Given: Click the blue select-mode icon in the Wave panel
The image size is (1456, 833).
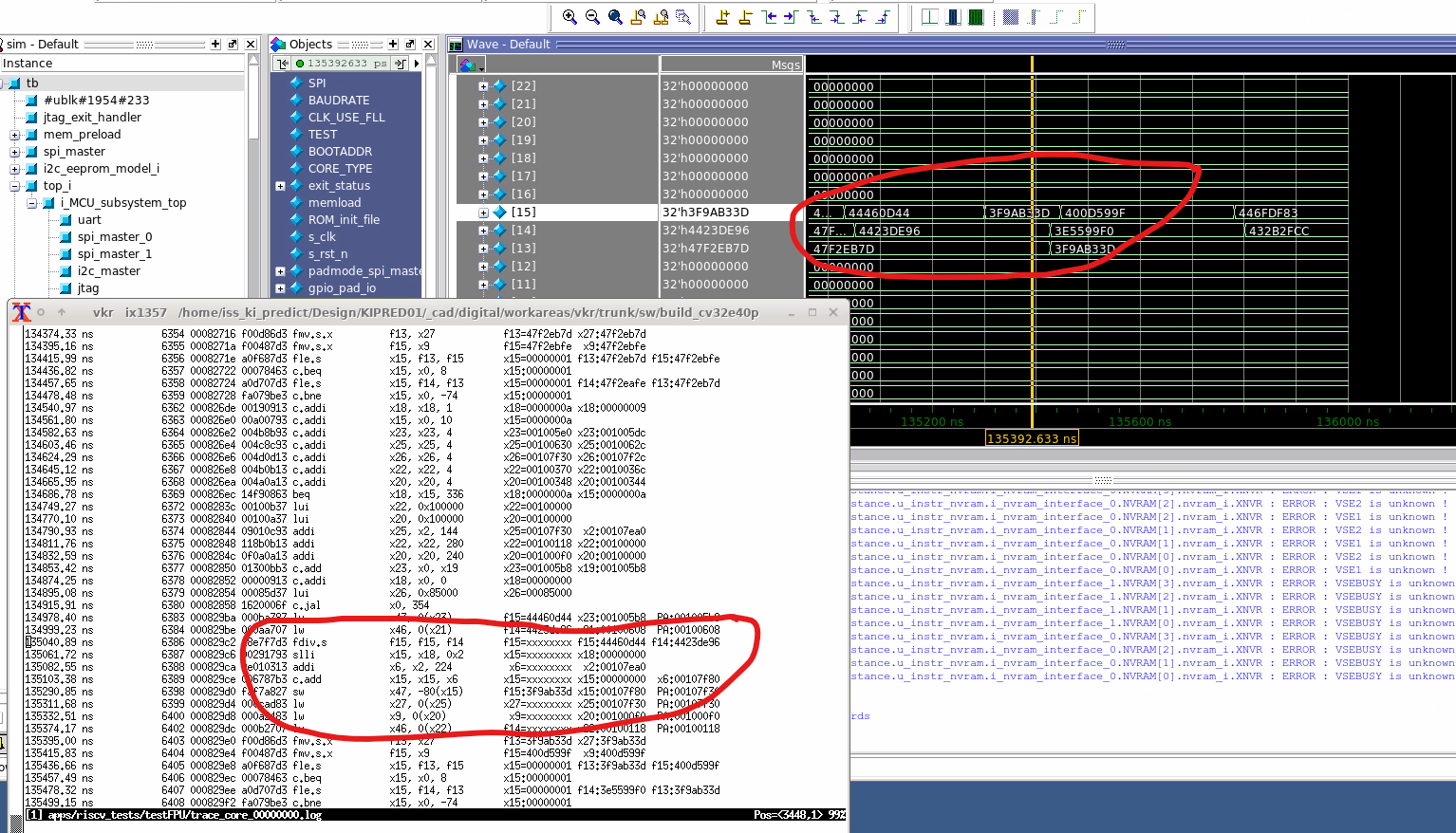Looking at the screenshot, I should point(467,64).
